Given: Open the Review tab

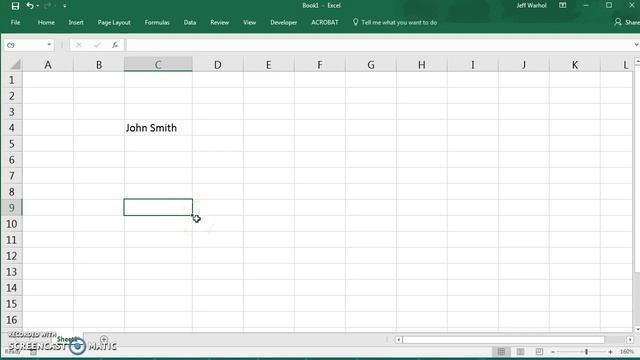Looking at the screenshot, I should (220, 22).
